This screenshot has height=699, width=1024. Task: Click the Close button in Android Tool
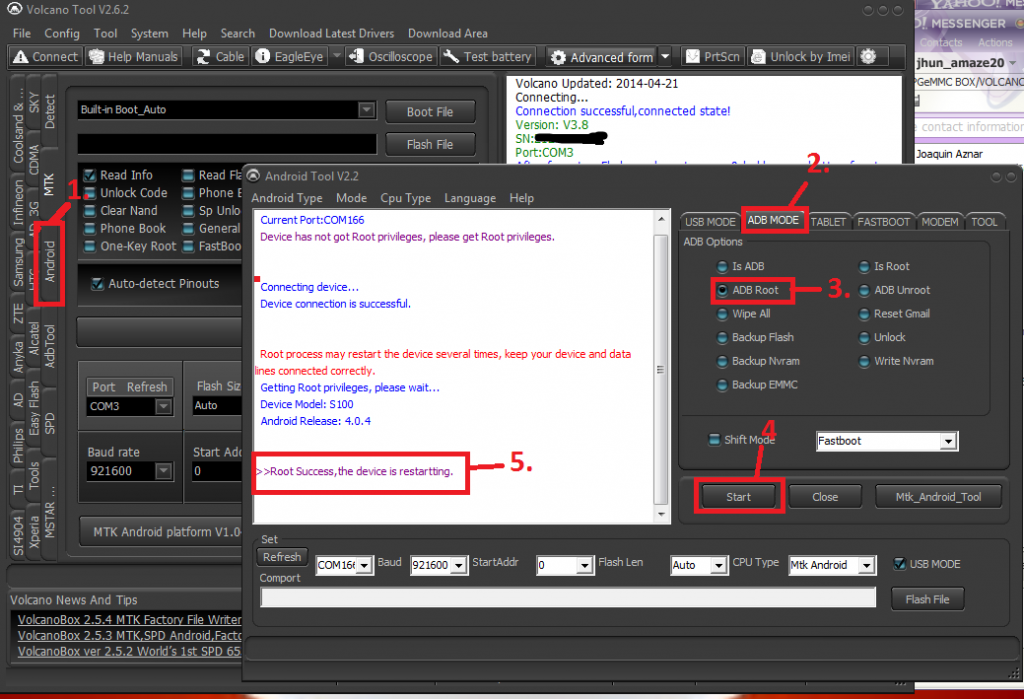825,497
